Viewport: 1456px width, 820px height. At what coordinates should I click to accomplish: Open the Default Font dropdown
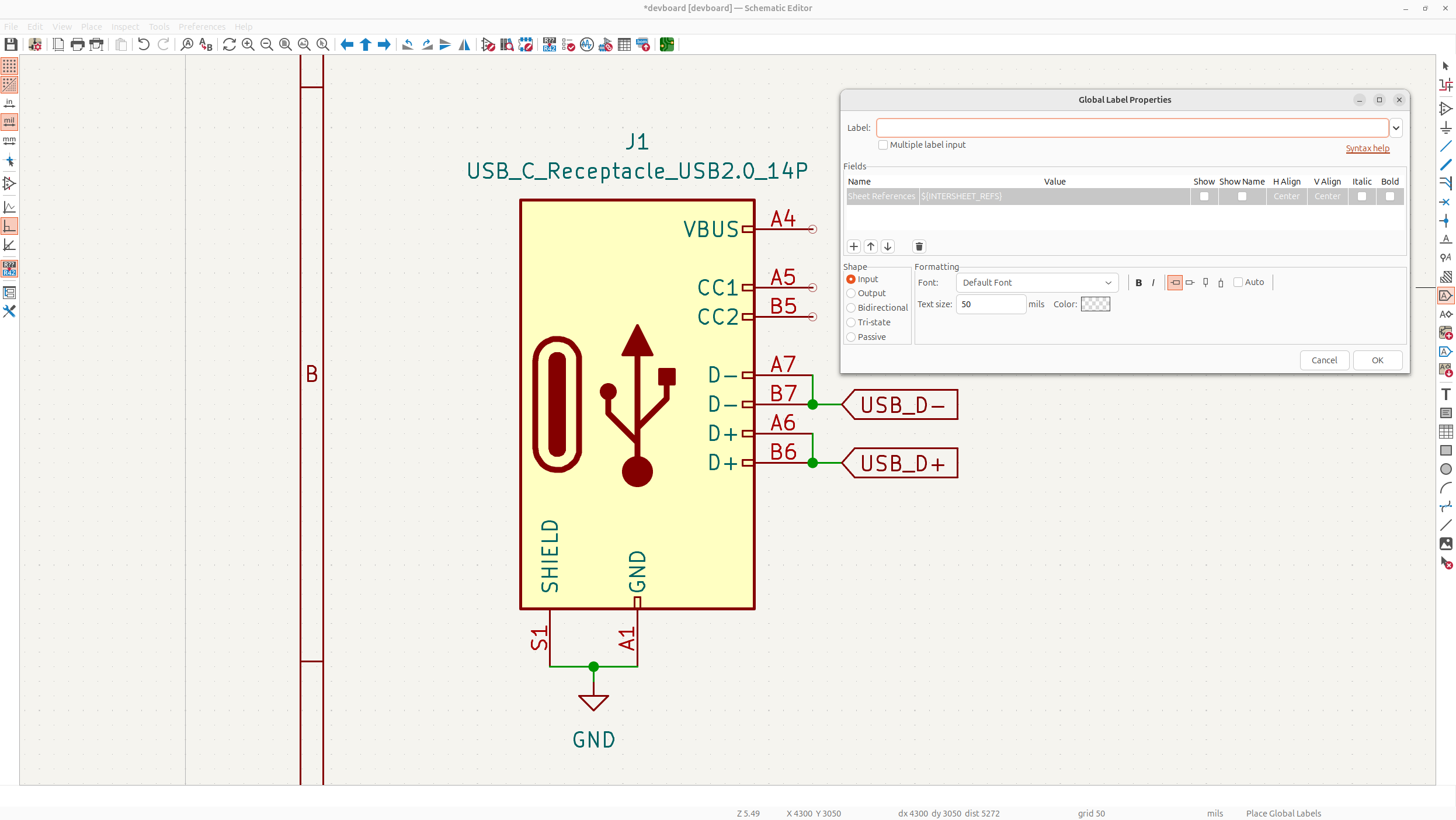1037,283
